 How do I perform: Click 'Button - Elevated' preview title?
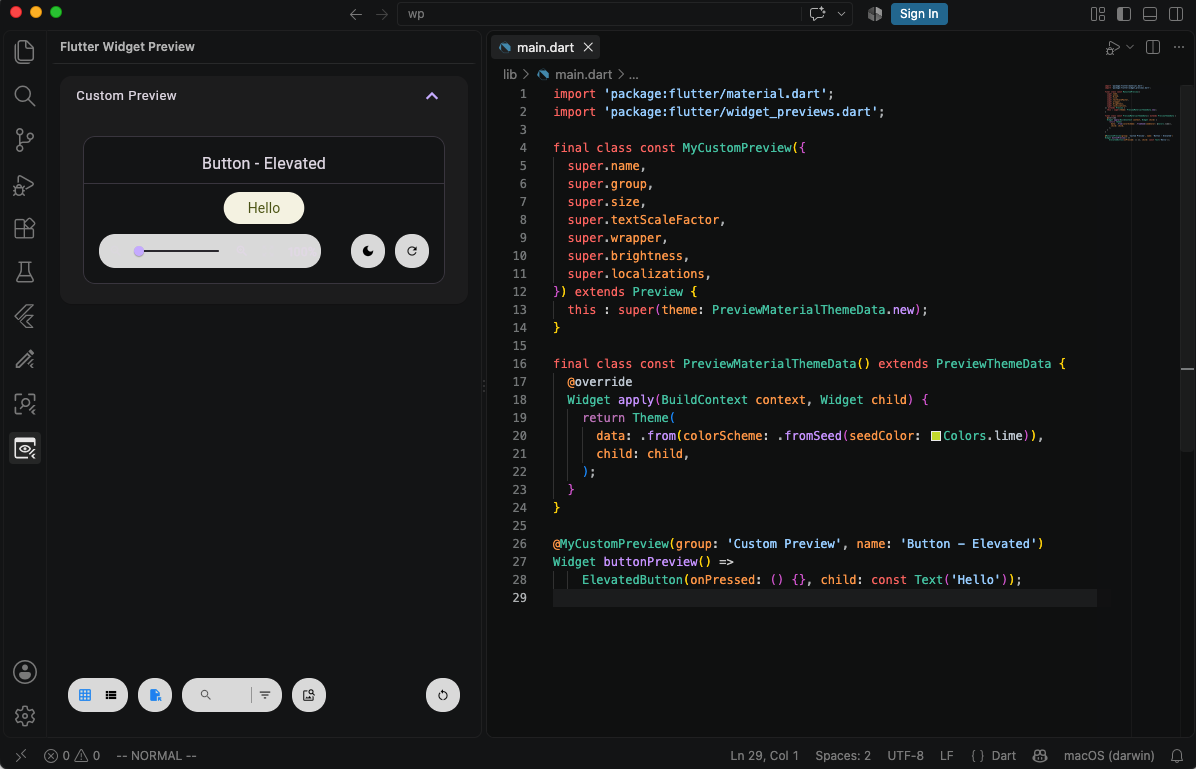[264, 163]
